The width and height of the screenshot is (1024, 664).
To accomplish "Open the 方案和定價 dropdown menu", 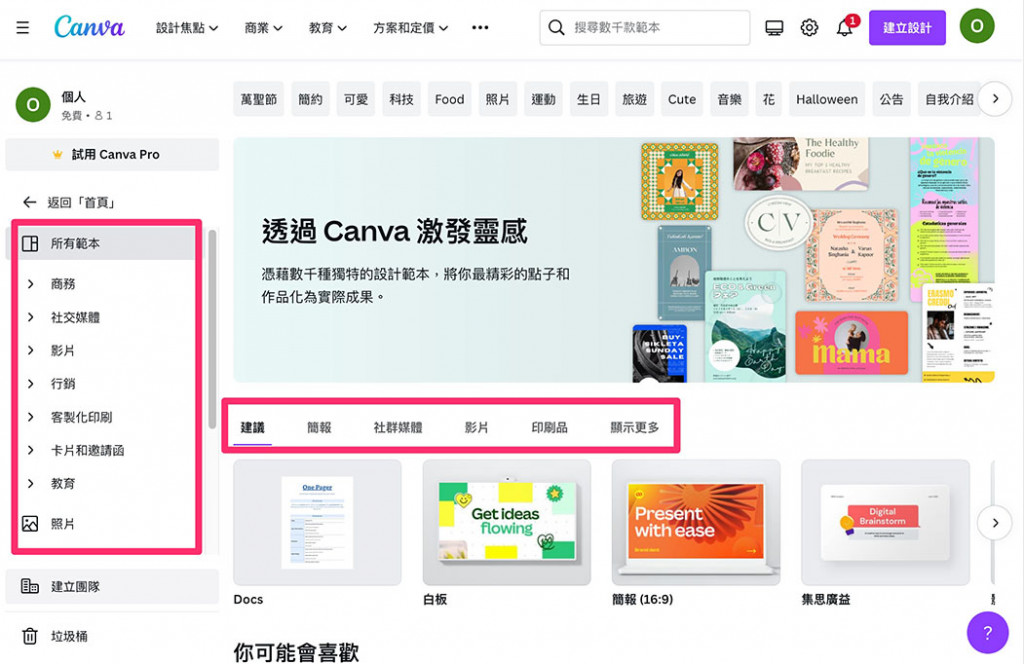I will 411,27.
